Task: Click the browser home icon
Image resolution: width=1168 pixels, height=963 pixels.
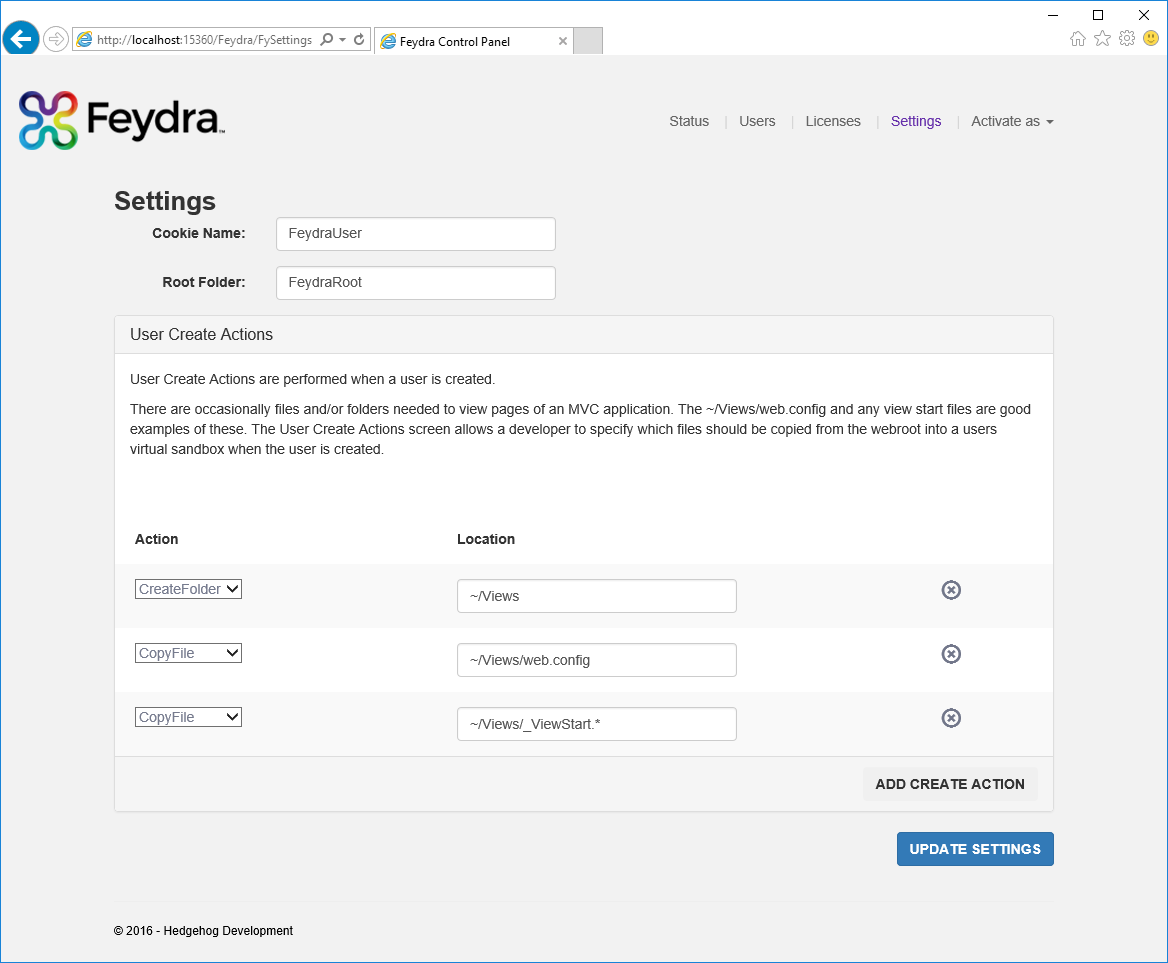Action: (1078, 39)
